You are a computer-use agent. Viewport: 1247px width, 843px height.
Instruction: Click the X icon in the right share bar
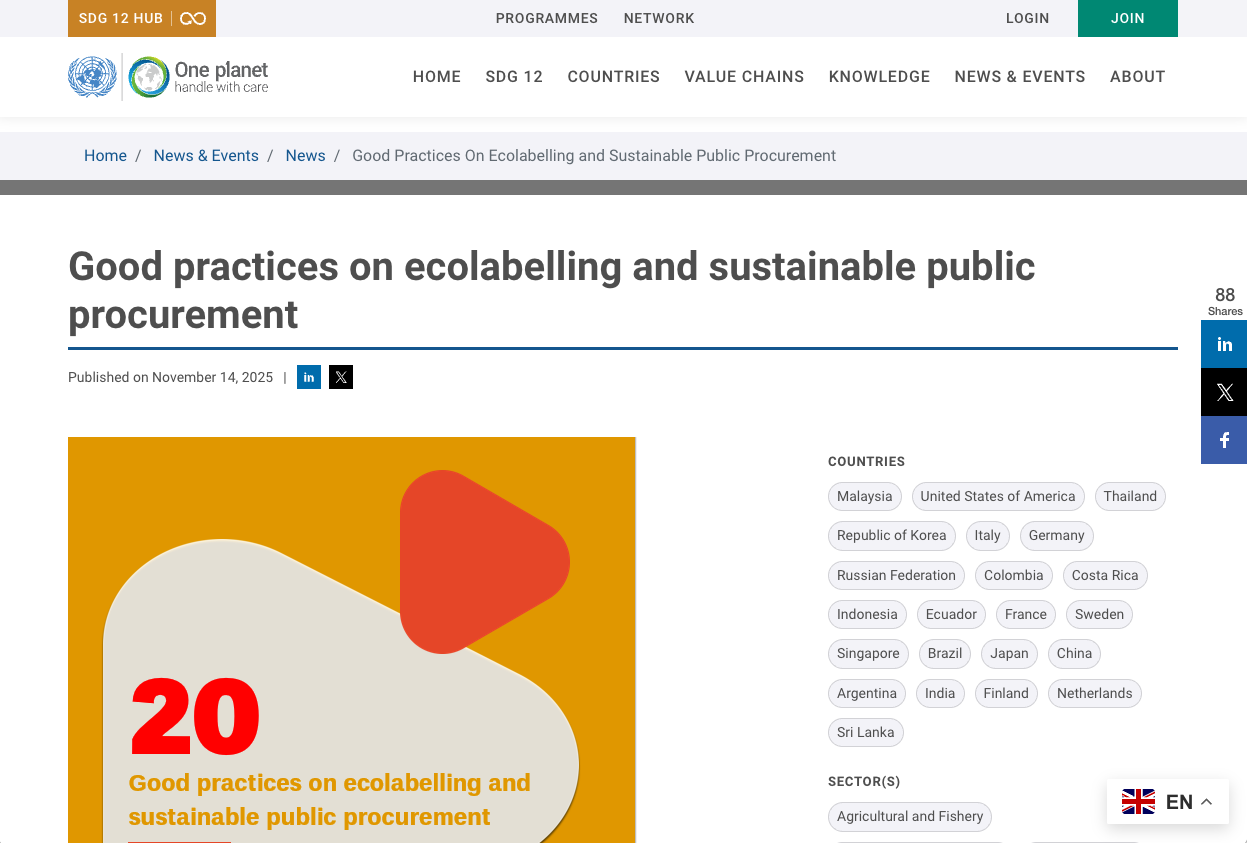click(x=1223, y=392)
